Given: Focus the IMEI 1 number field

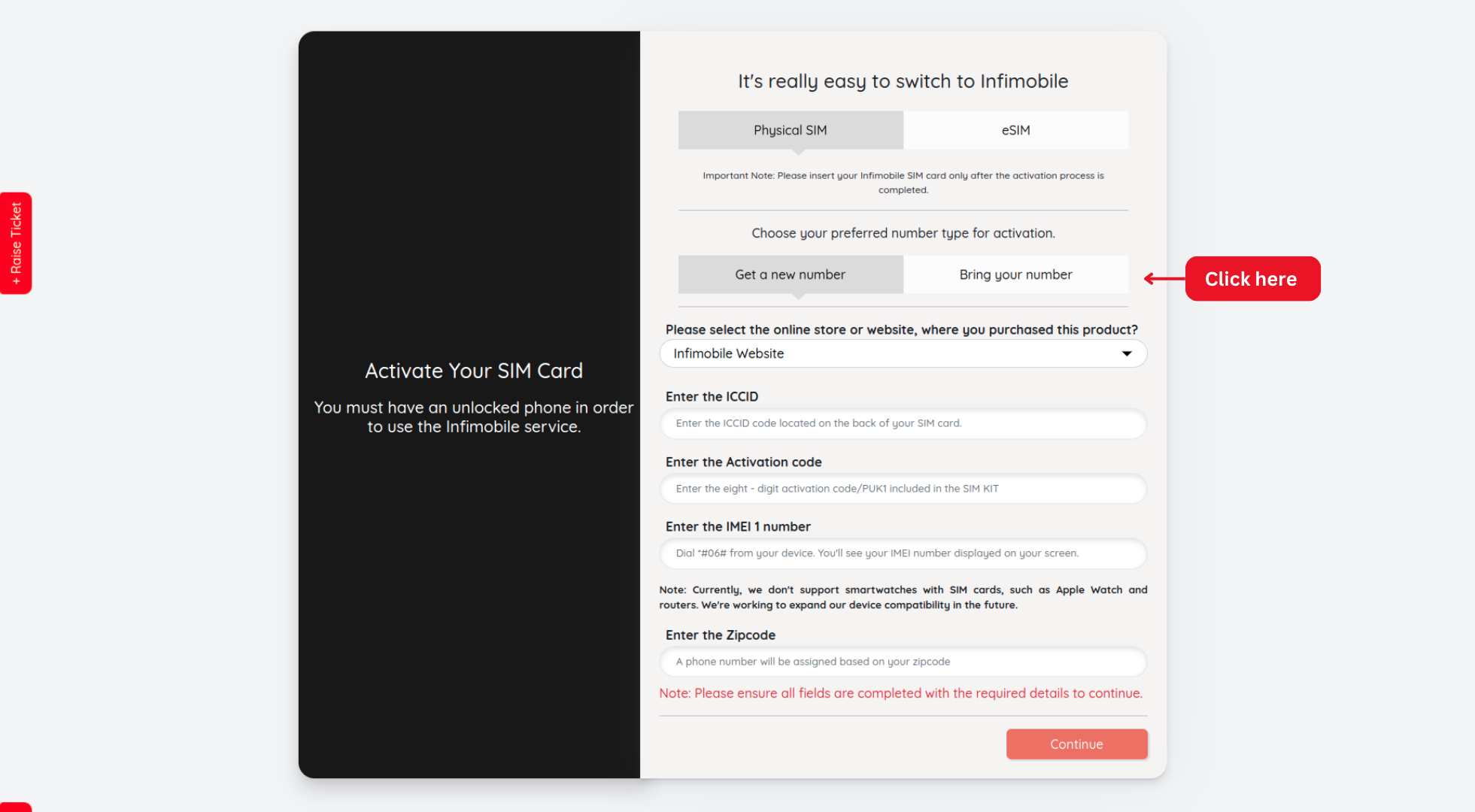Looking at the screenshot, I should (903, 553).
